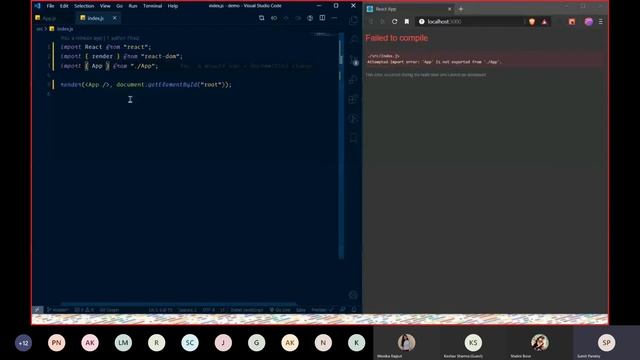Close the index.js editor tab

coord(115,18)
